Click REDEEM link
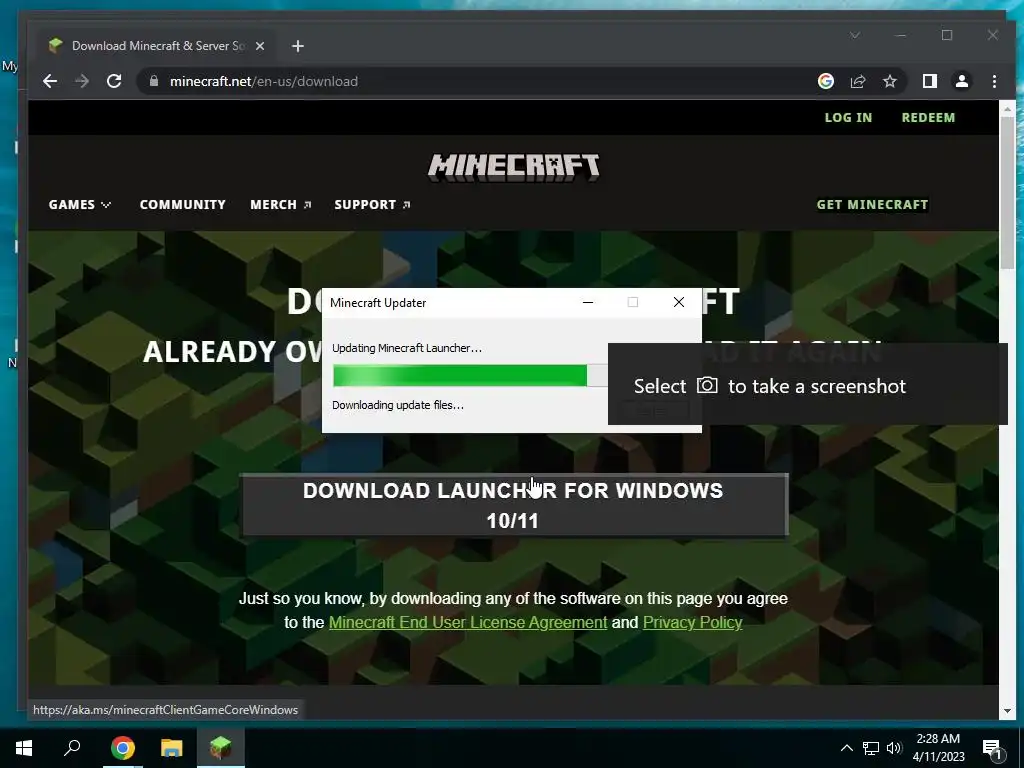 (928, 118)
